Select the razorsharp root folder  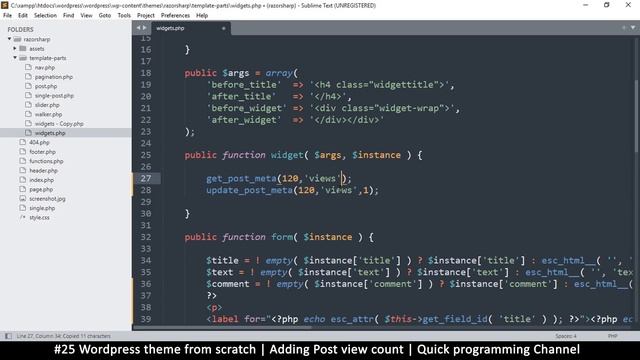[x=37, y=39]
